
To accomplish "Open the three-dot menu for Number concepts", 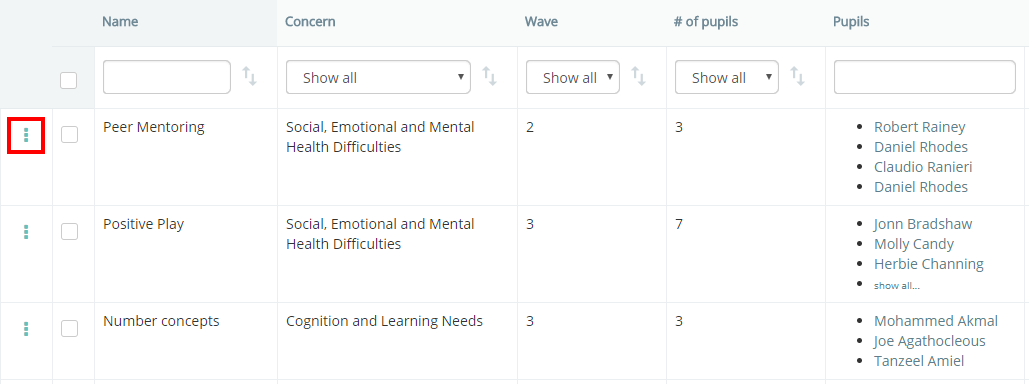I will [x=26, y=329].
